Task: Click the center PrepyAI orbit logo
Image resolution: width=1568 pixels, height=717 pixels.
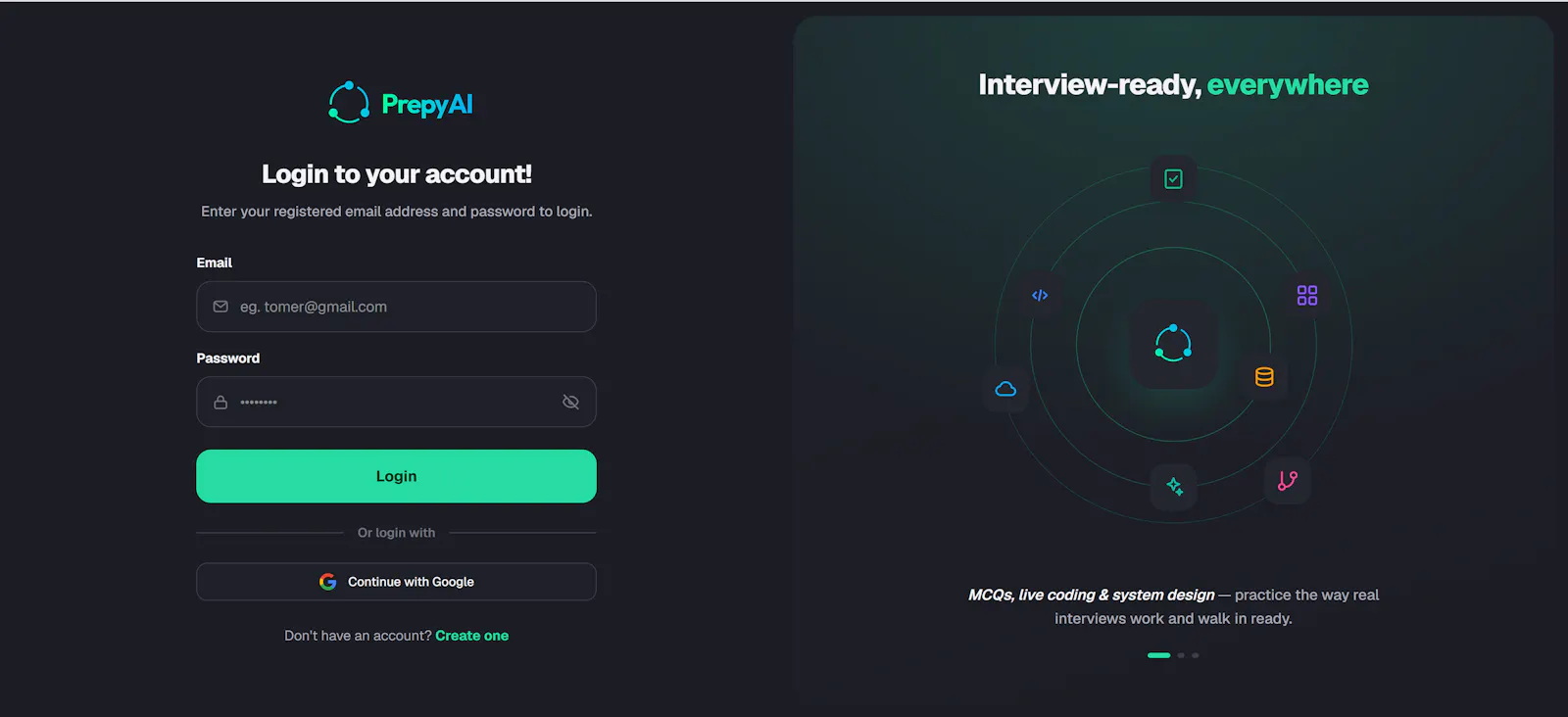Action: [1173, 344]
